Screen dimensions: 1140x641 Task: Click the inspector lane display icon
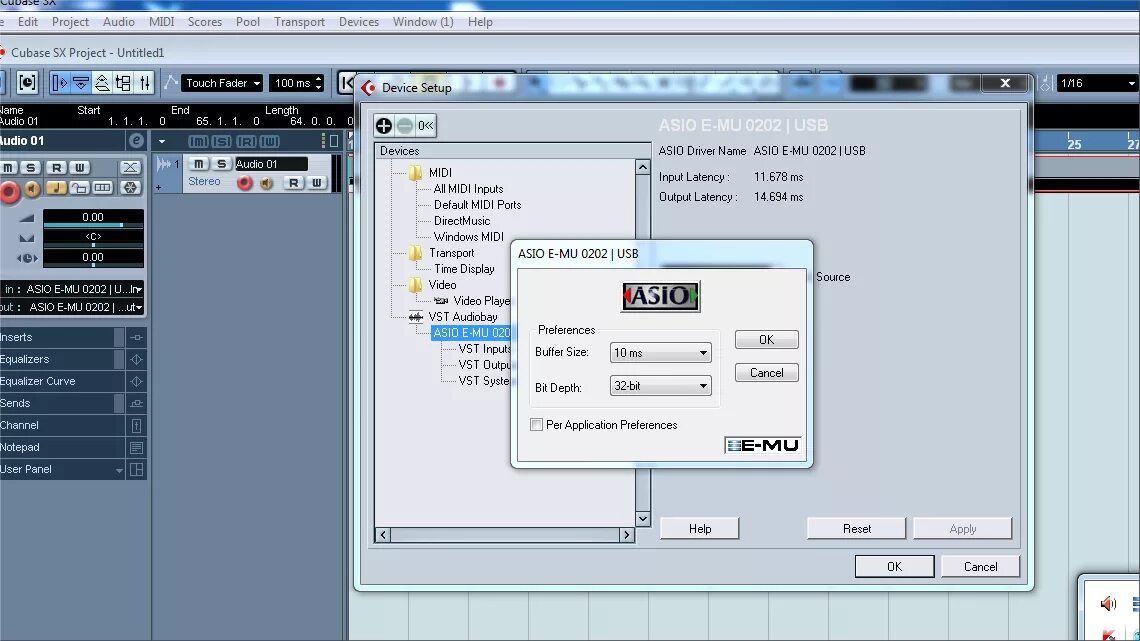point(103,188)
